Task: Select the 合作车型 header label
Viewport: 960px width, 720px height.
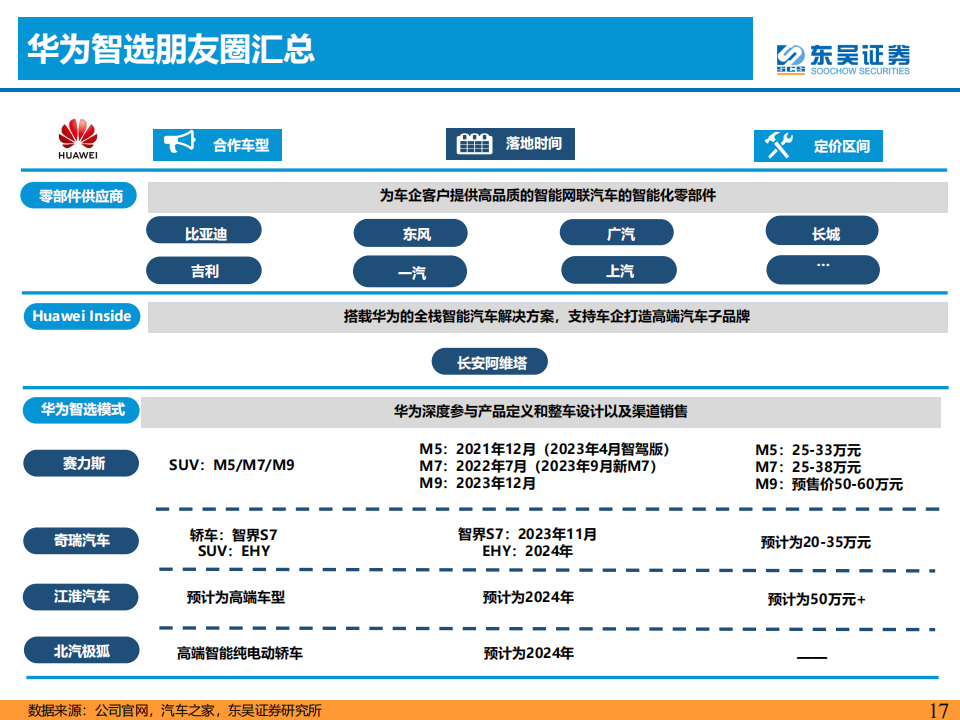Action: (x=241, y=145)
